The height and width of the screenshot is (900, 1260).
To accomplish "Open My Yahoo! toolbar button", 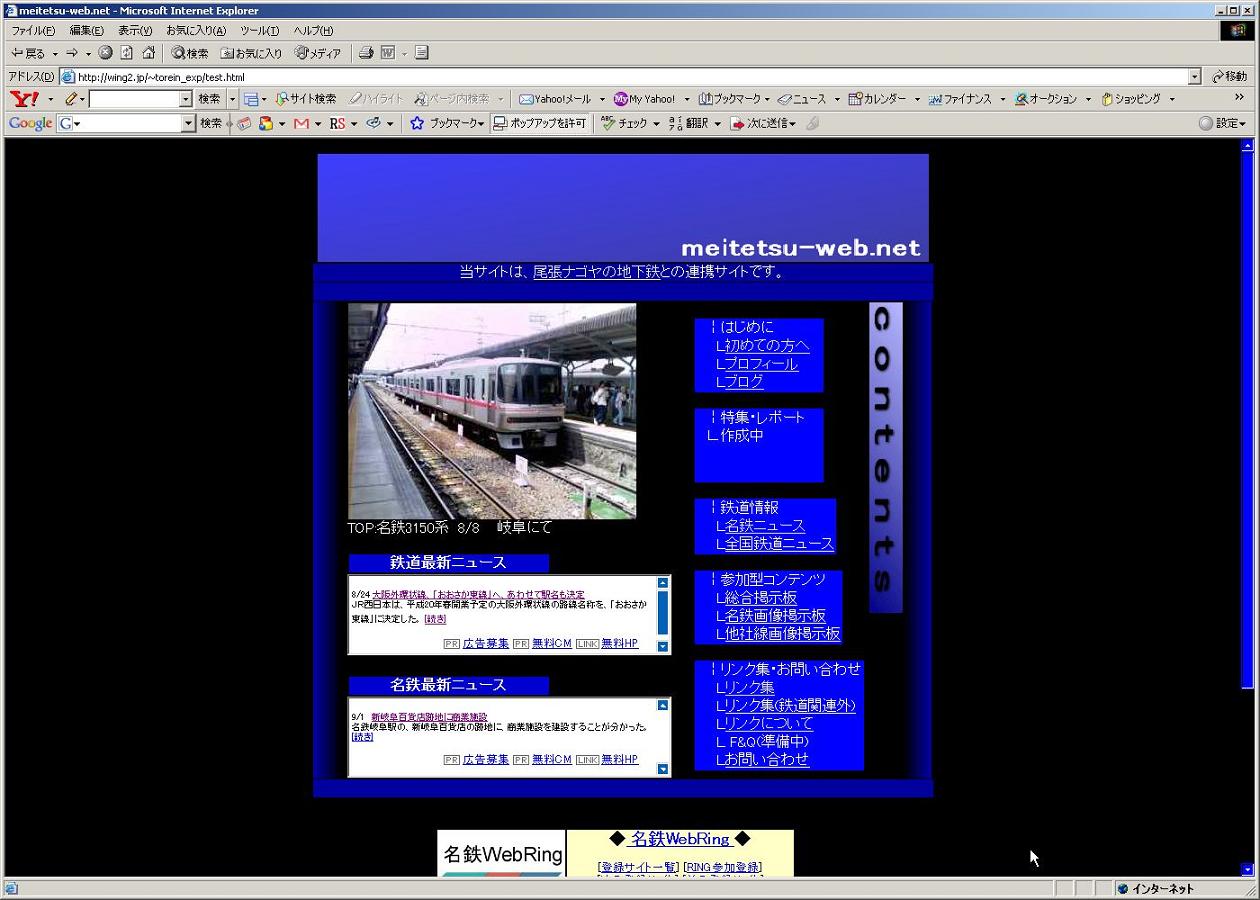I will click(x=644, y=99).
